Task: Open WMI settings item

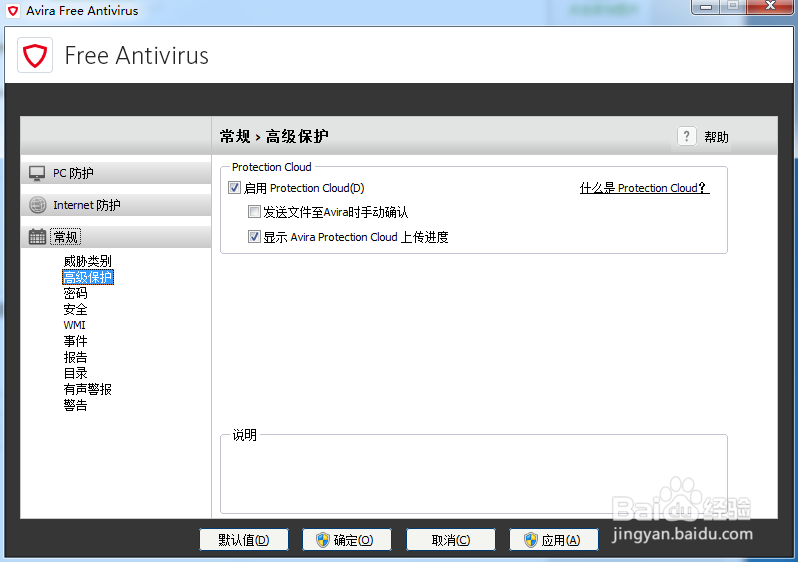Action: click(74, 325)
